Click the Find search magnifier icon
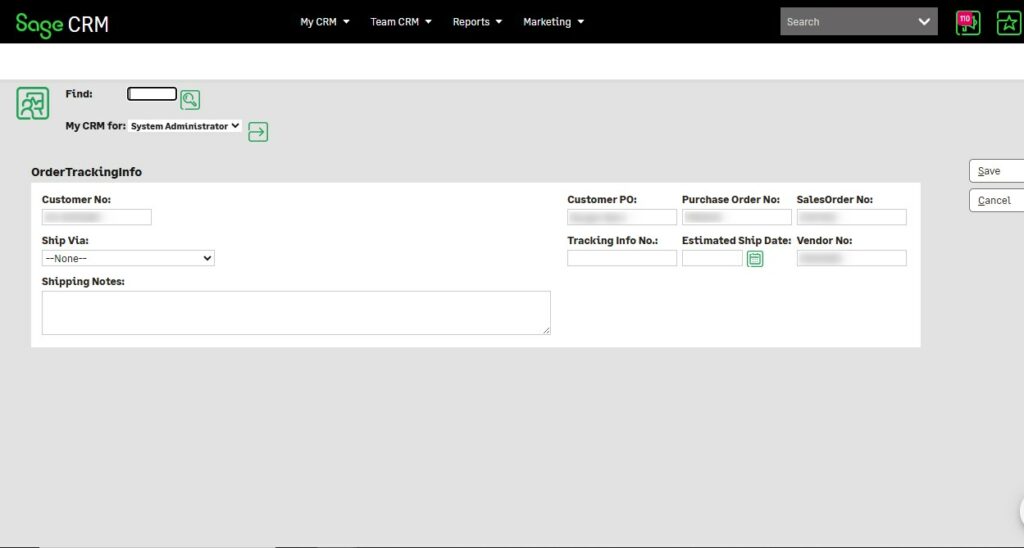The image size is (1024, 548). (x=190, y=100)
